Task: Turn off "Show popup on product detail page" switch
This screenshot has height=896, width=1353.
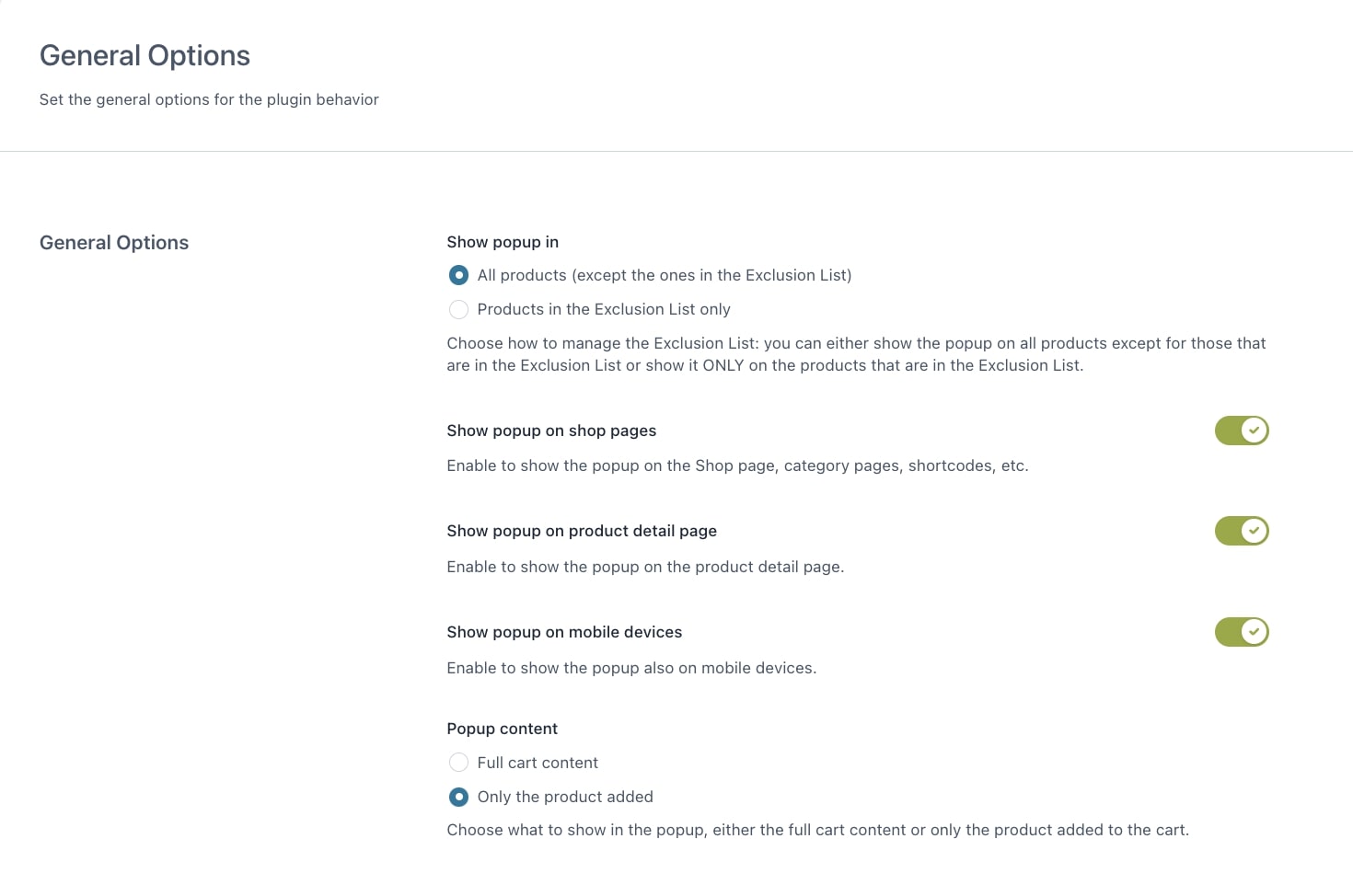Action: [x=1242, y=531]
